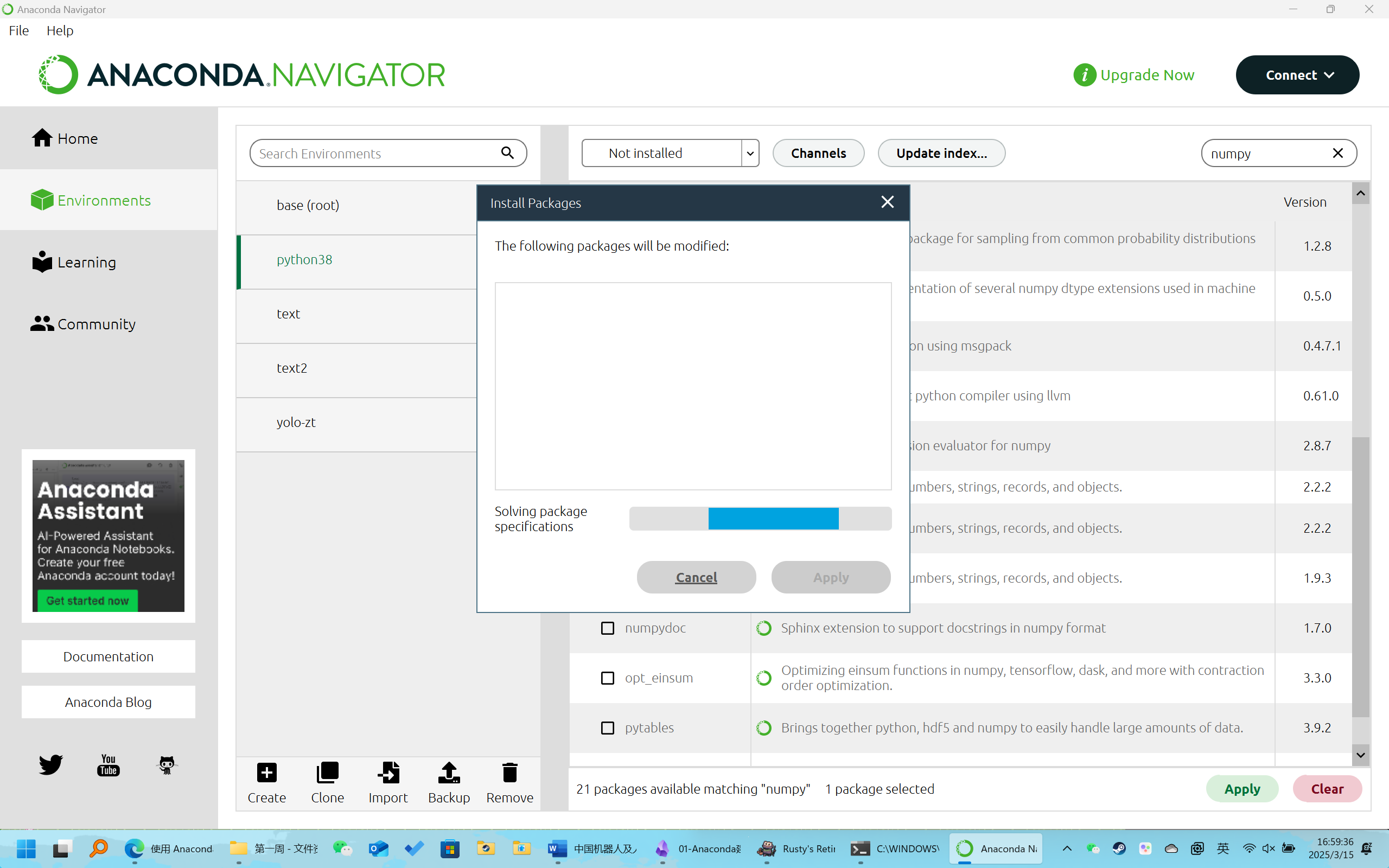The image size is (1389, 868).
Task: Open Windows taskbar search
Action: click(x=99, y=848)
